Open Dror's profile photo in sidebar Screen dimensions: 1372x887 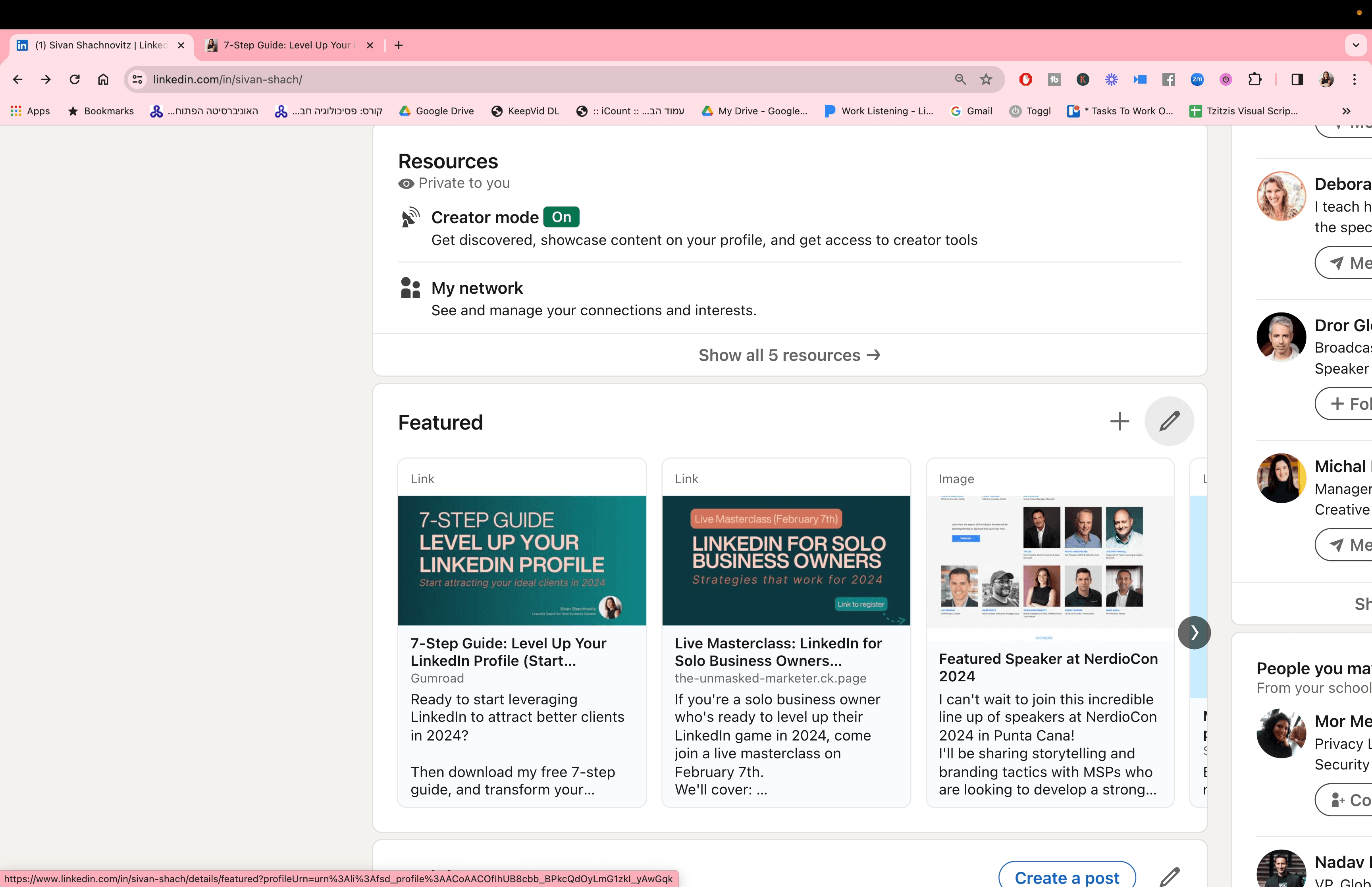(x=1281, y=337)
